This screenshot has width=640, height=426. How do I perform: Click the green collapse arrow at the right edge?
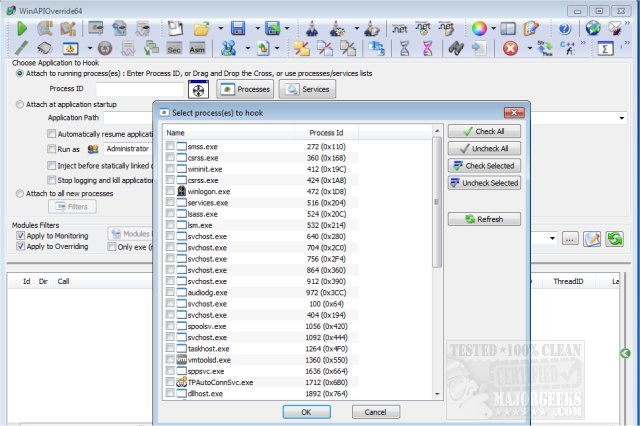625,353
